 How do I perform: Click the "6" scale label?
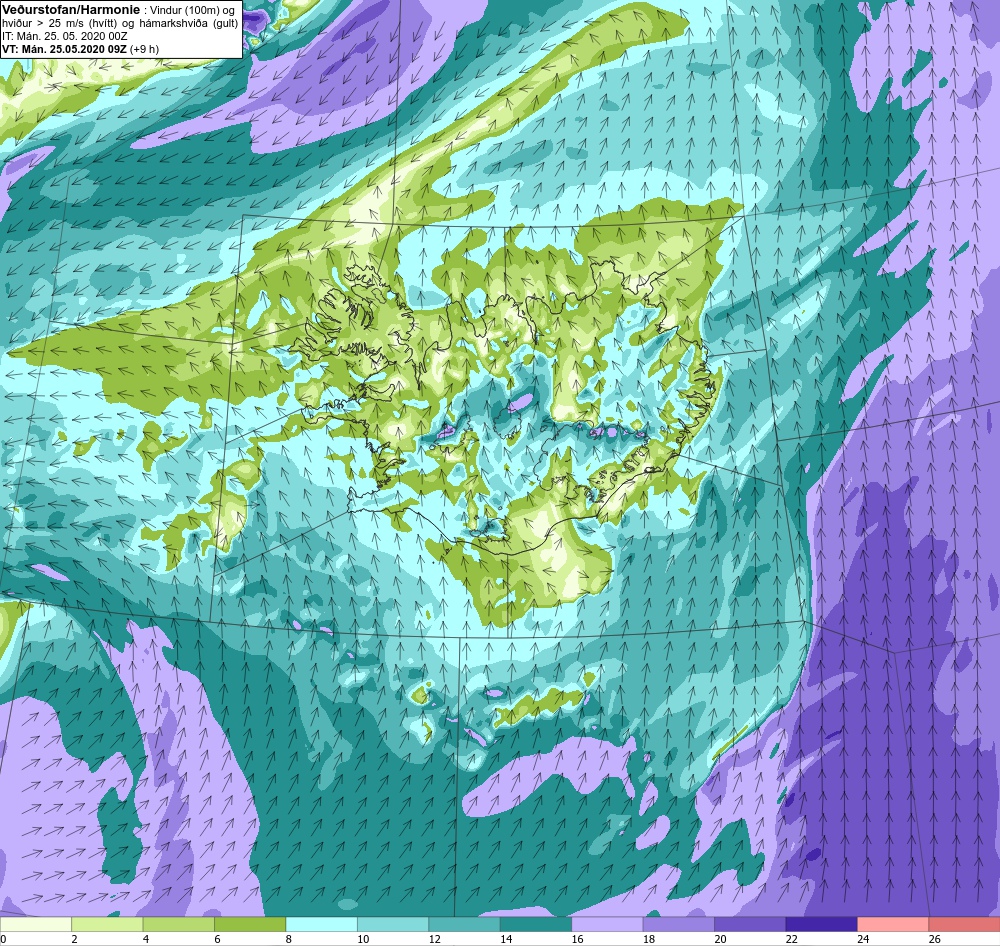pos(217,939)
